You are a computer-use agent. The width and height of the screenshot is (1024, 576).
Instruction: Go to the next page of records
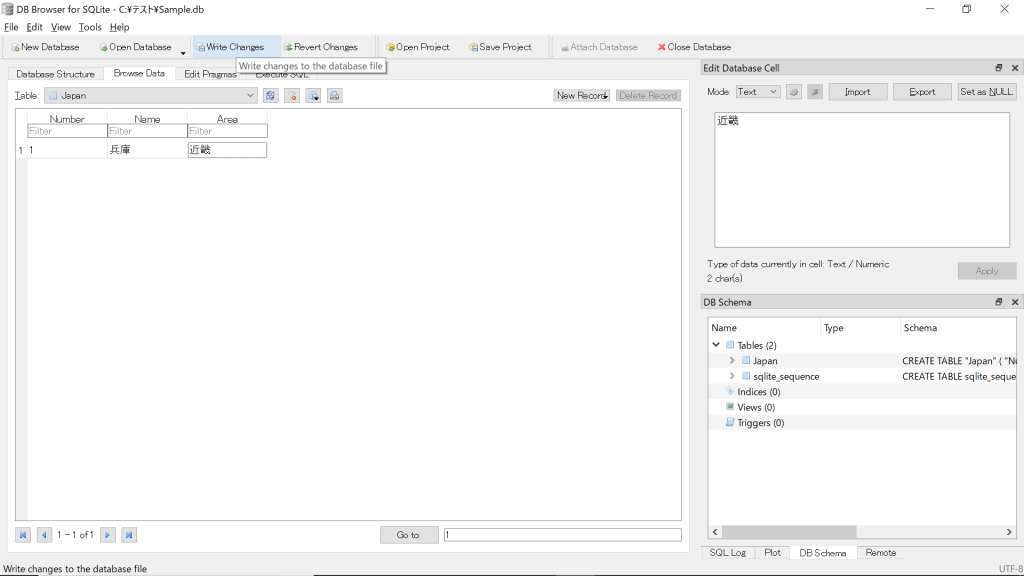pos(108,535)
